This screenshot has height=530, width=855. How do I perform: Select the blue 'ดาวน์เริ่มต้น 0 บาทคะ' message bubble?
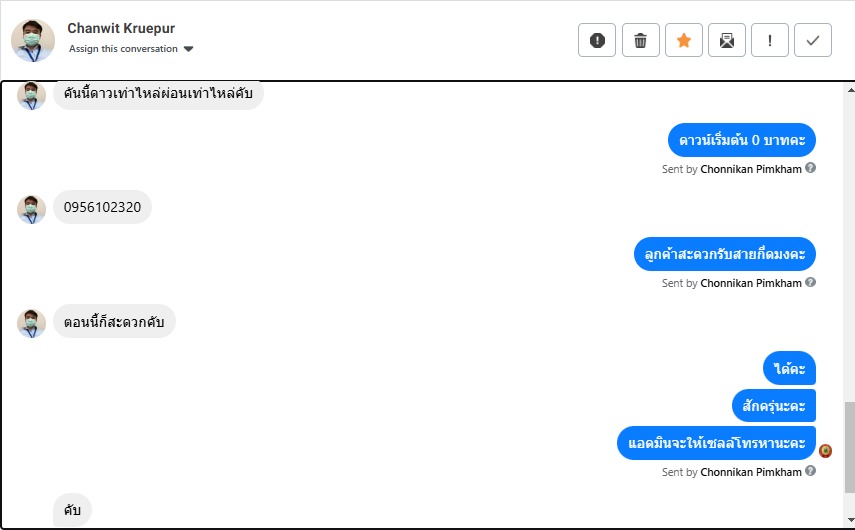click(x=742, y=140)
